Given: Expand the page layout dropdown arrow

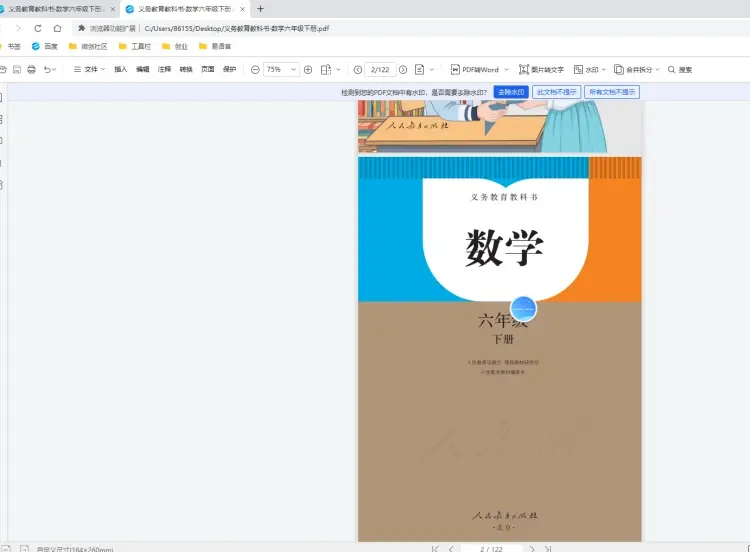Looking at the screenshot, I should click(x=338, y=70).
